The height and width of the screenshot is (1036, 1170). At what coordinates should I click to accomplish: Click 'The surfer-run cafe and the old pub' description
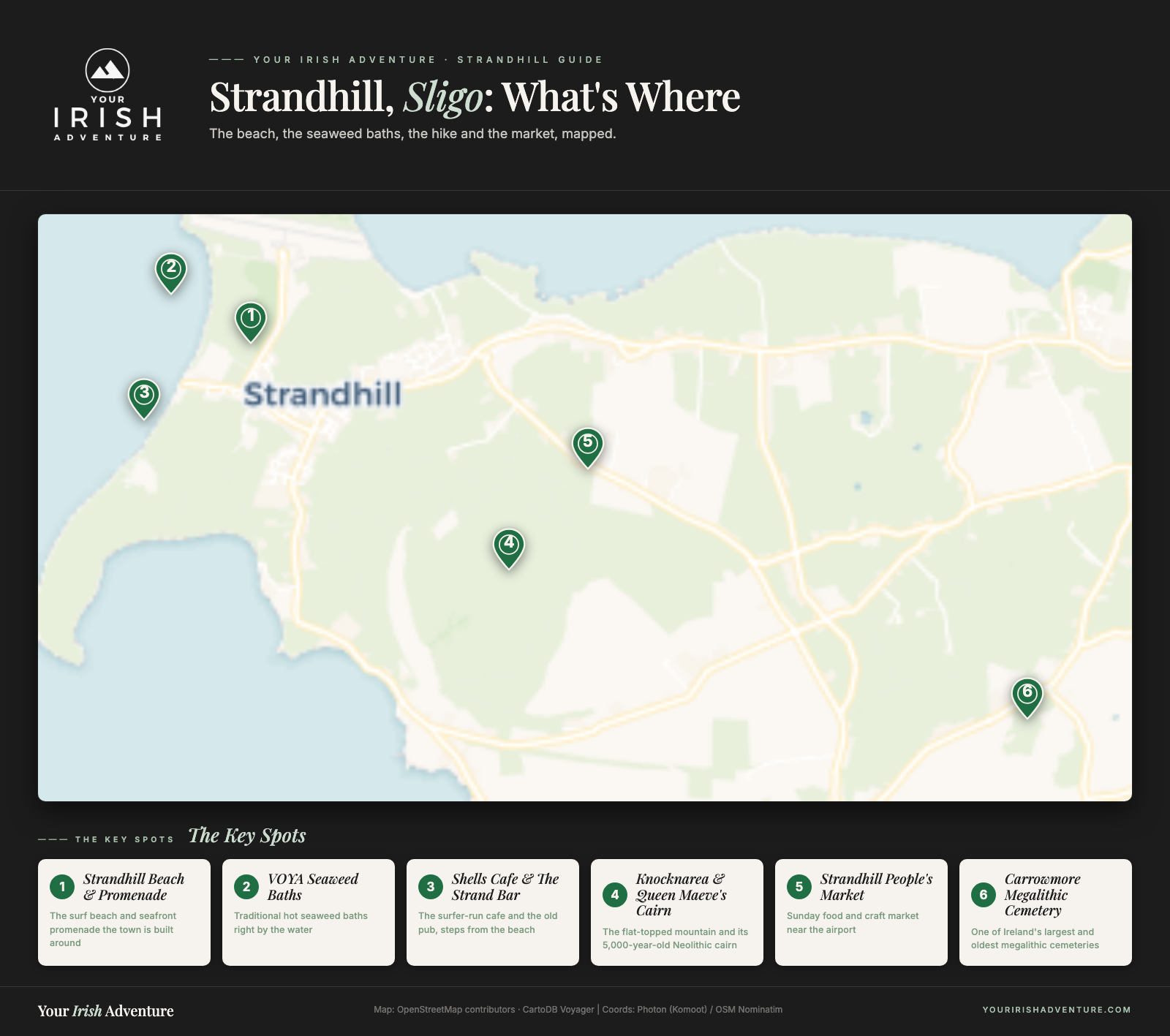click(488, 923)
